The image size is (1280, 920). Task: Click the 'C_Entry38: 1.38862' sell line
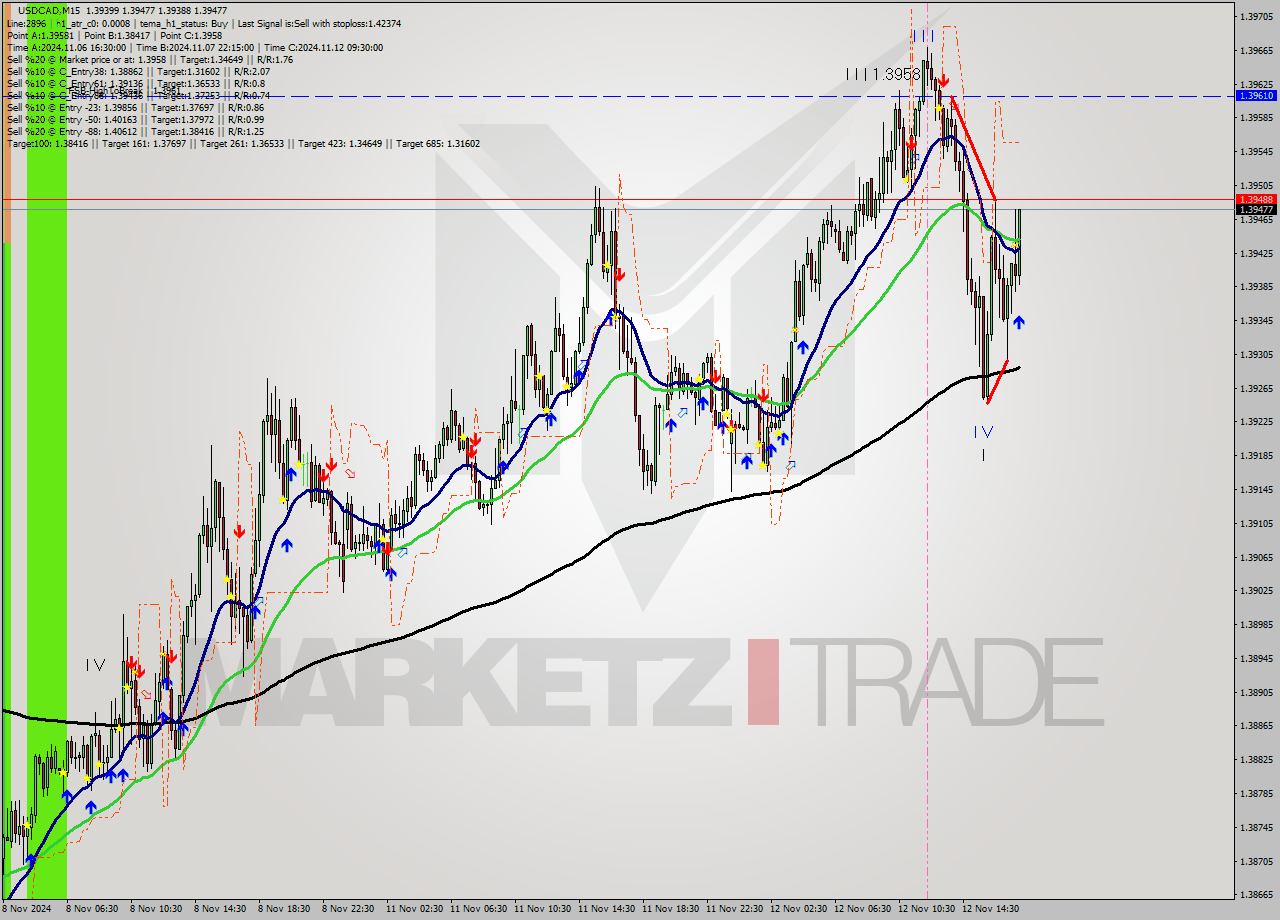pyautogui.click(x=138, y=71)
